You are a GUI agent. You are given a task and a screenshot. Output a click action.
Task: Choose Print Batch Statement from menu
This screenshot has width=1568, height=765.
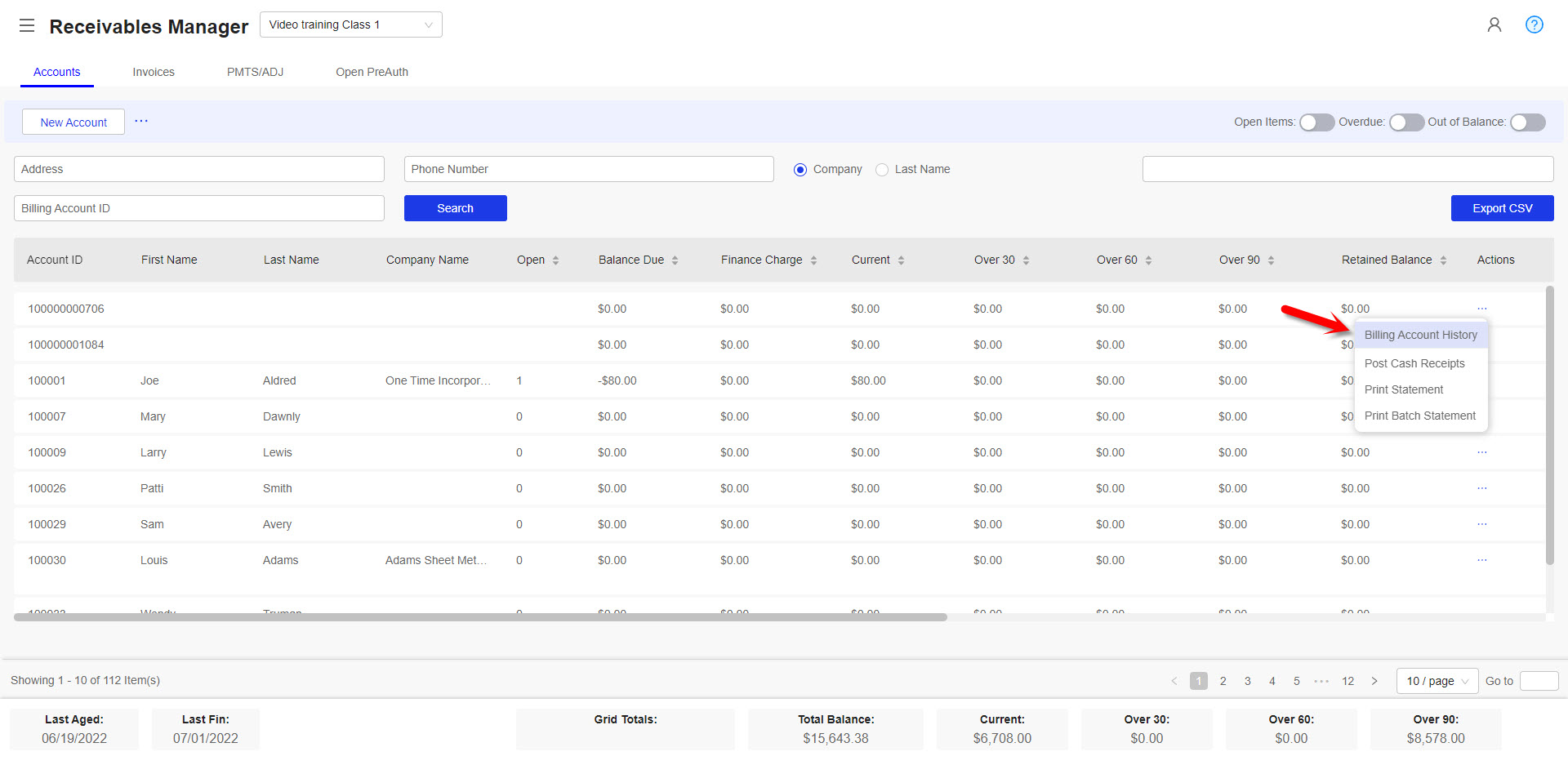1421,416
